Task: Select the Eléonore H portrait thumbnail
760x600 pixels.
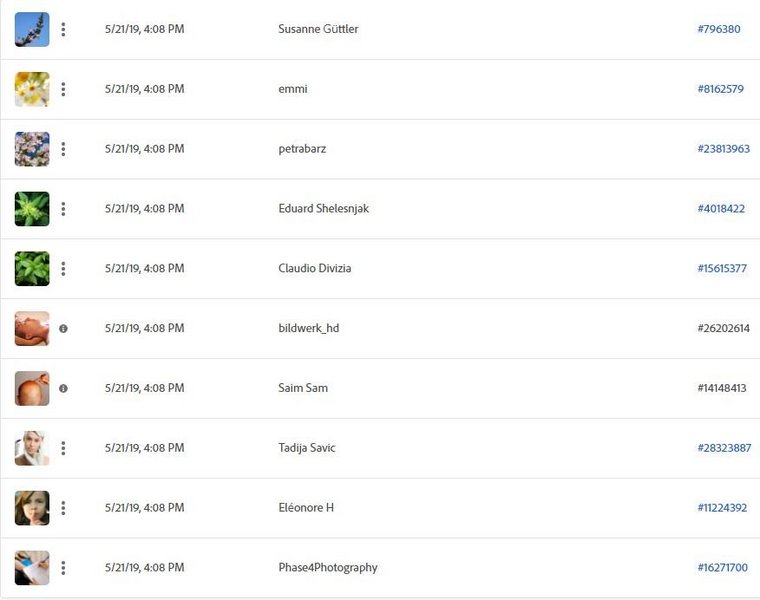Action: pyautogui.click(x=32, y=508)
